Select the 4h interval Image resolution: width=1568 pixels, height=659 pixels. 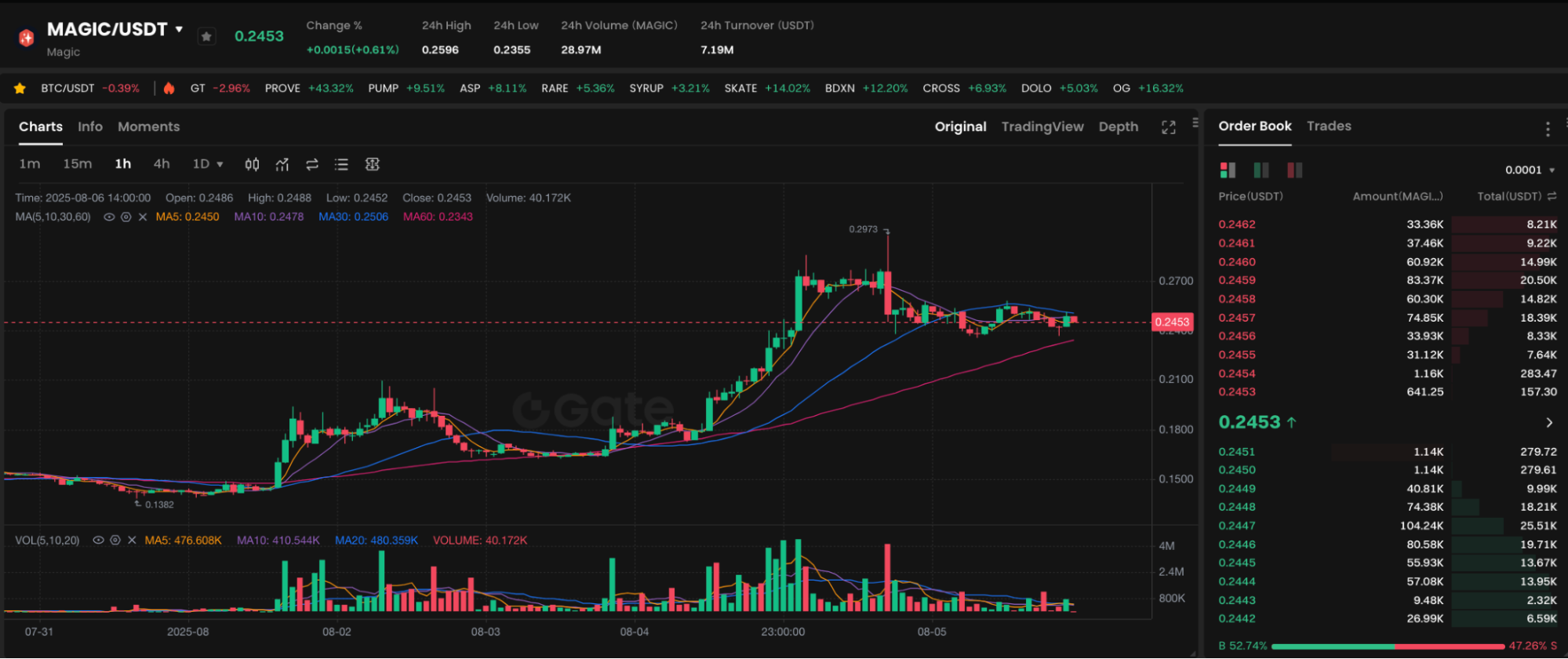tap(162, 164)
